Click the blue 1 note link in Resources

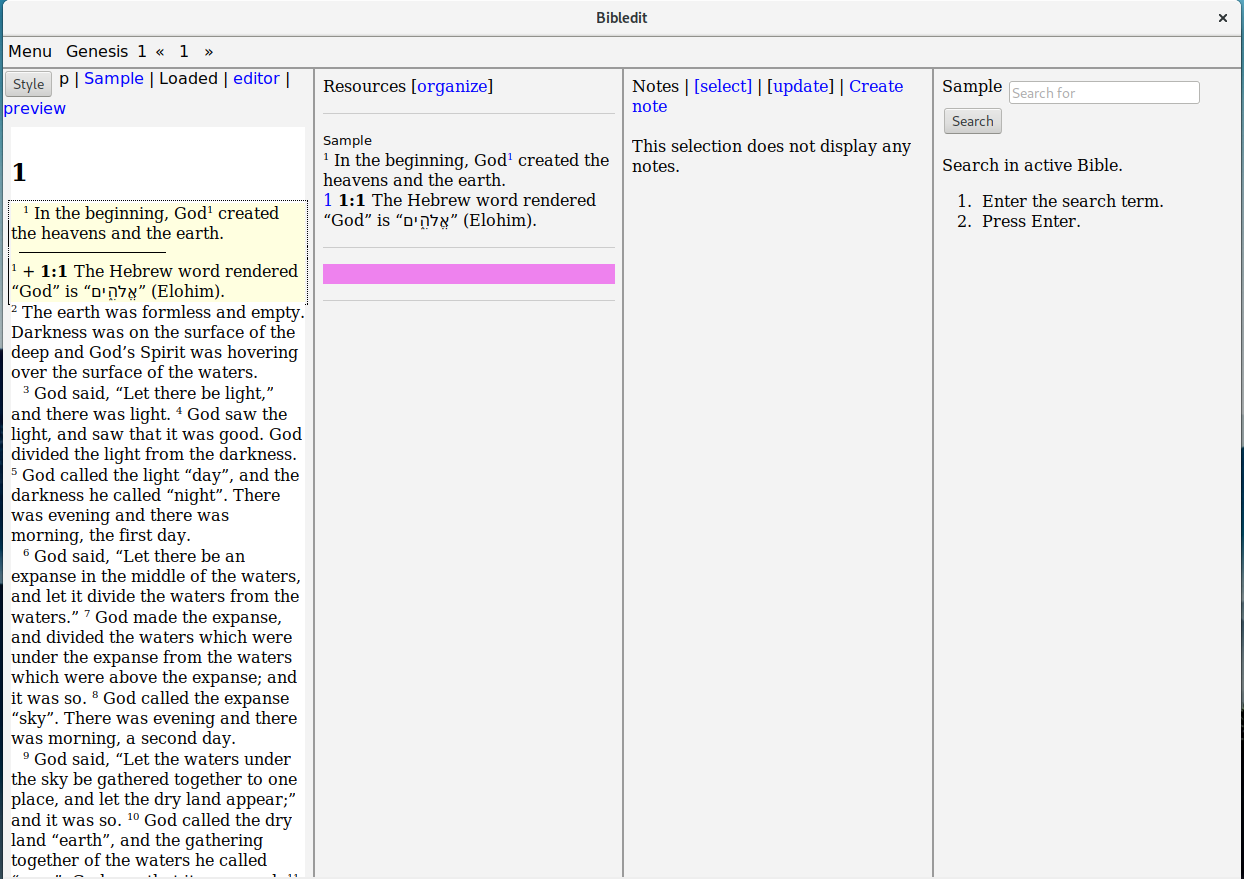point(328,200)
